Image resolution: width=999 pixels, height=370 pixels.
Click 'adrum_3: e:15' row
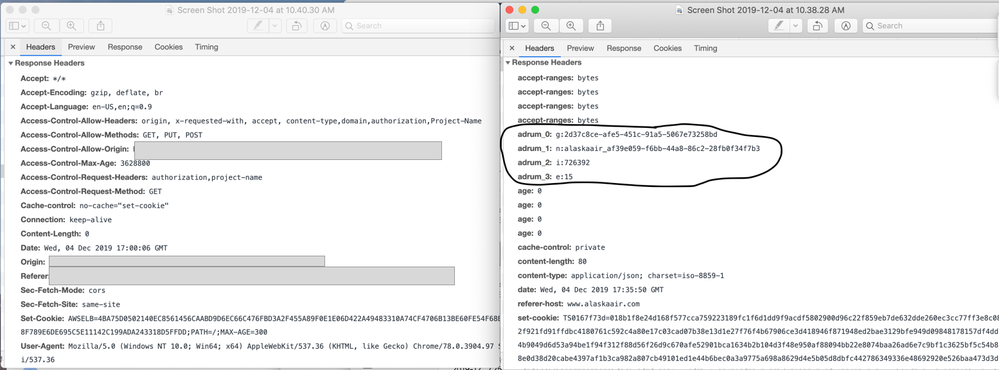(x=544, y=176)
